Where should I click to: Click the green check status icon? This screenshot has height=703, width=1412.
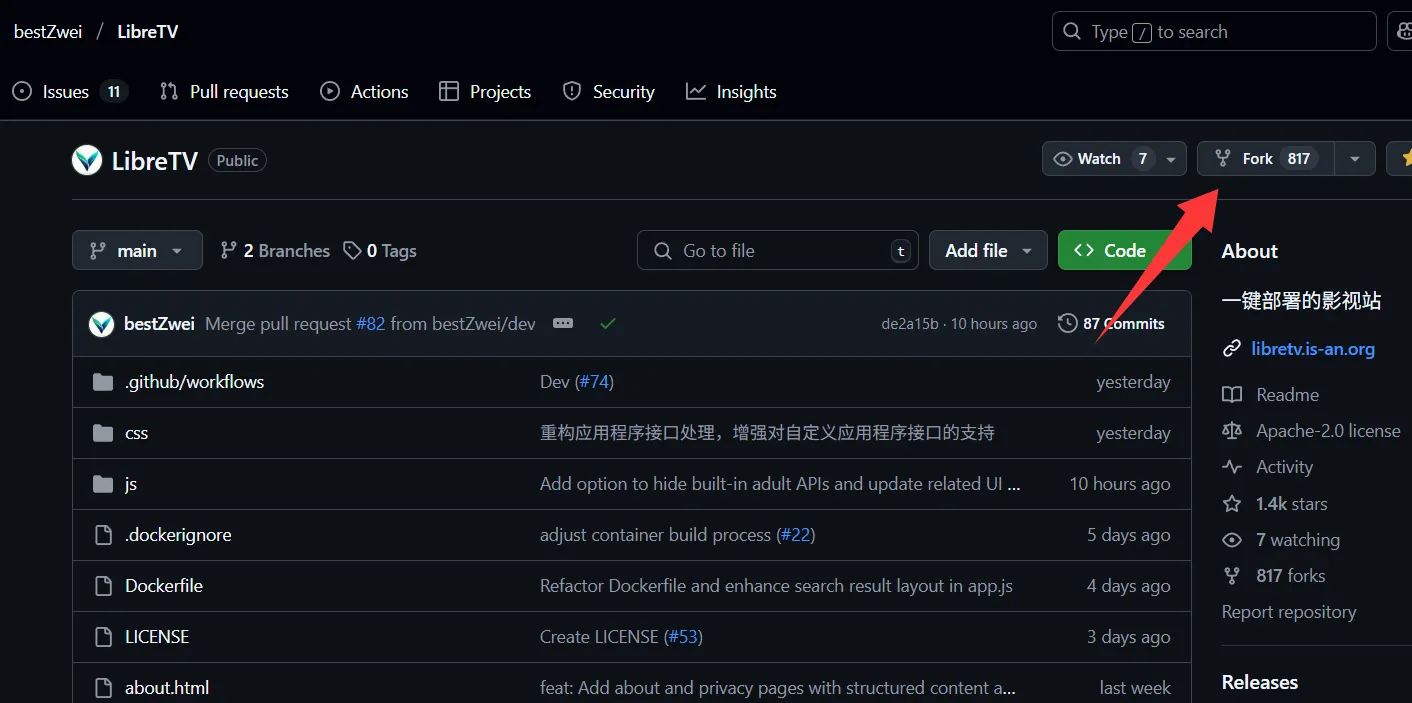click(607, 324)
